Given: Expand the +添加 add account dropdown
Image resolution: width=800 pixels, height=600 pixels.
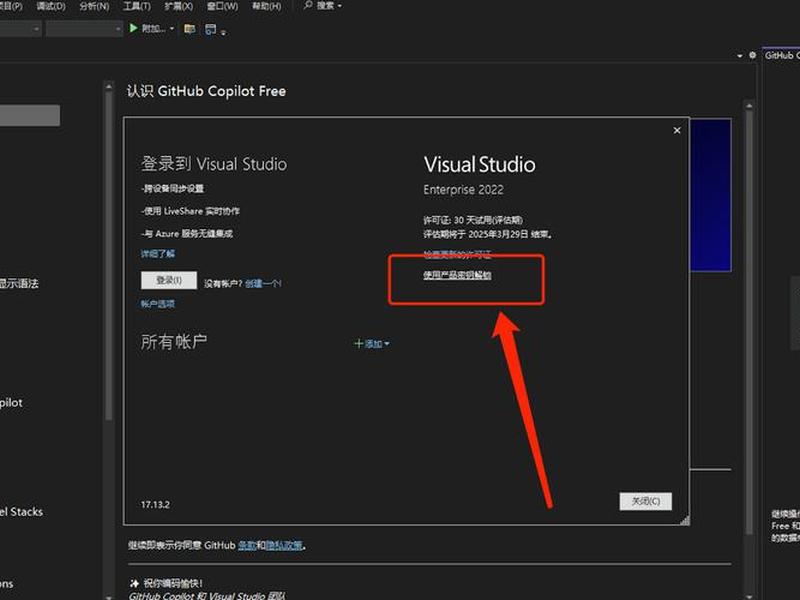Looking at the screenshot, I should click(372, 344).
